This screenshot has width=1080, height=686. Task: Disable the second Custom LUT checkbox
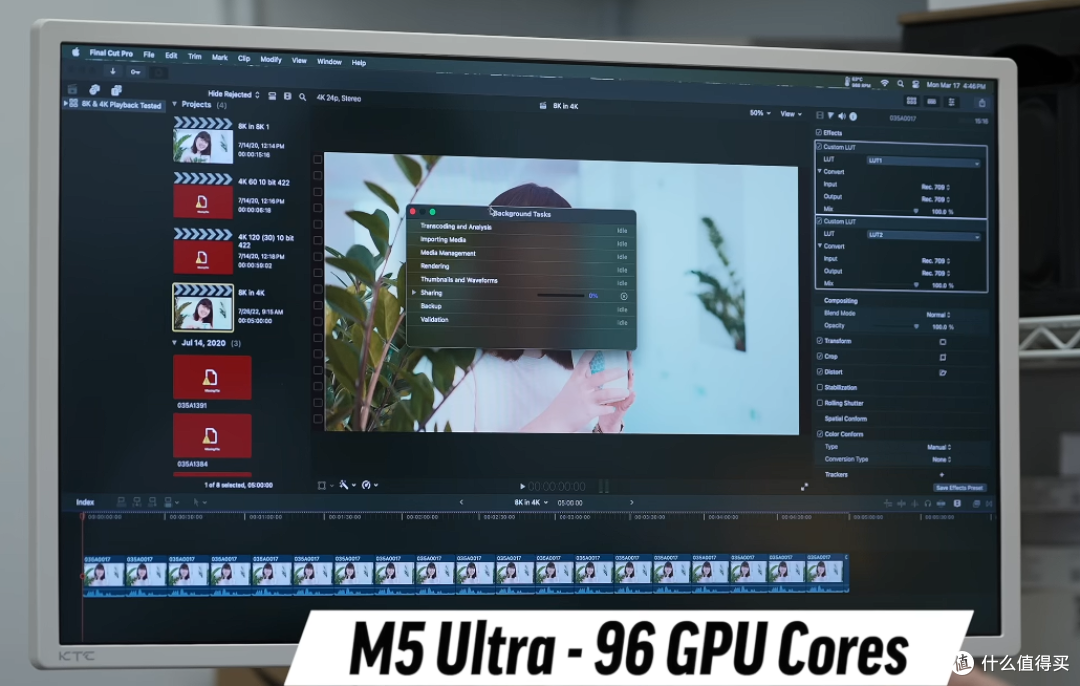819,221
